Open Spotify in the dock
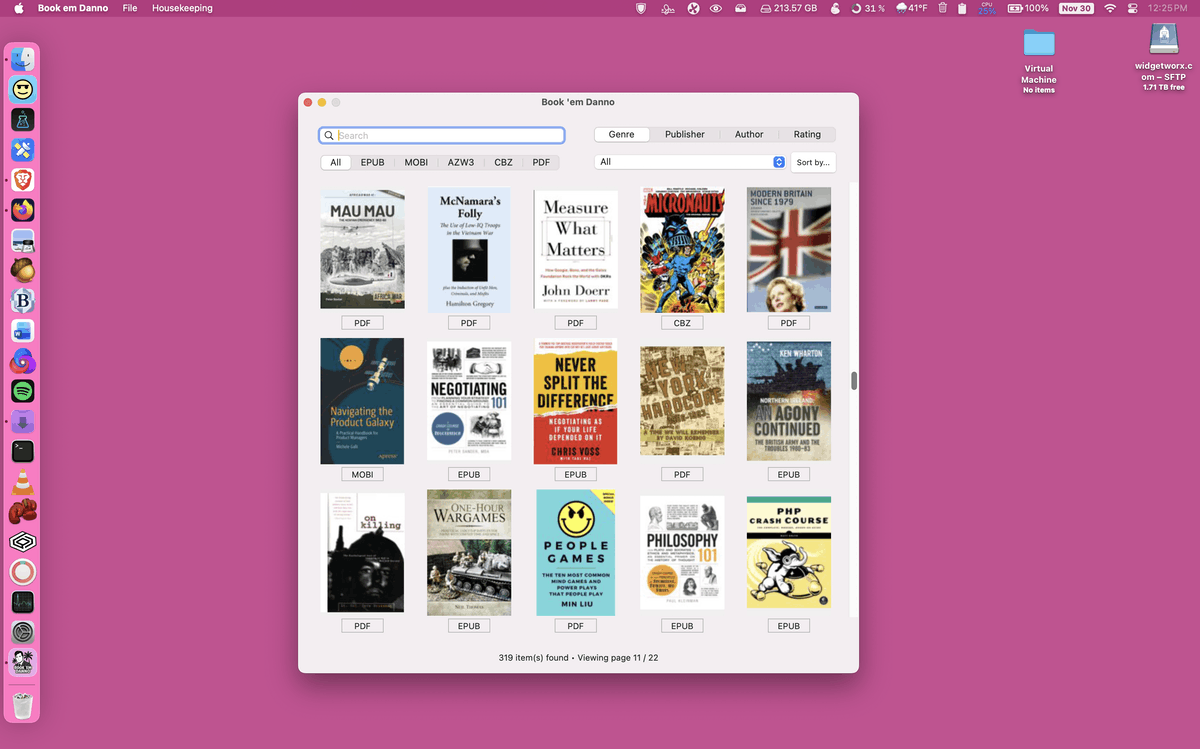 22,391
